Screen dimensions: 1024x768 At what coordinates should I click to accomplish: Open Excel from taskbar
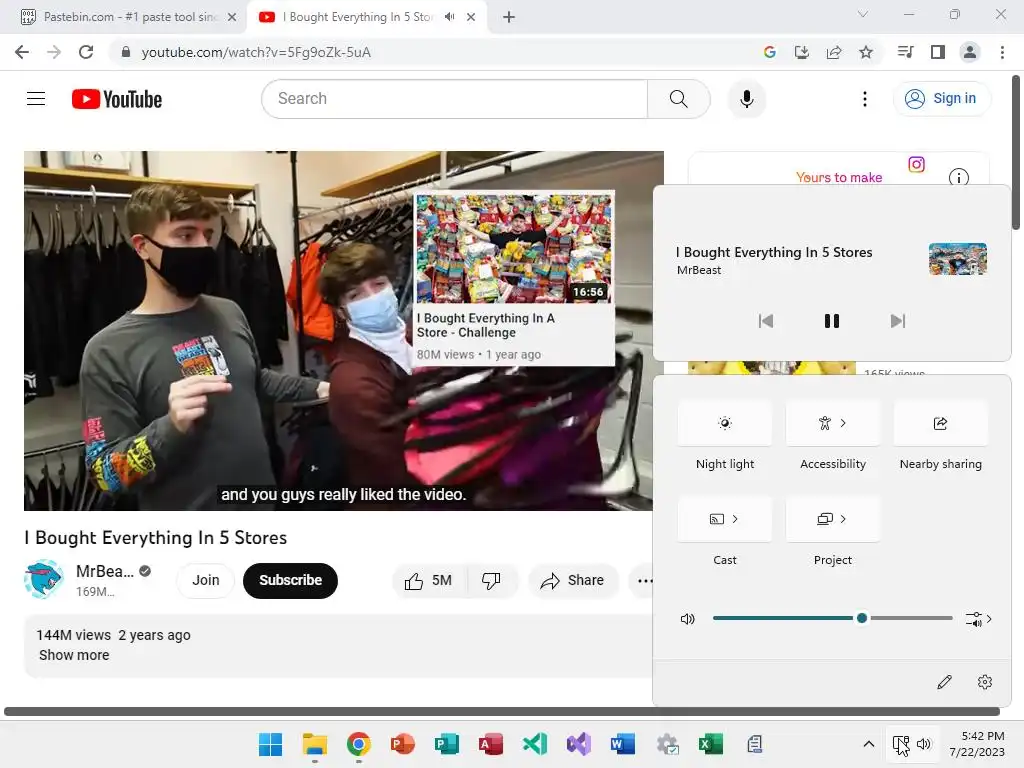(x=711, y=744)
